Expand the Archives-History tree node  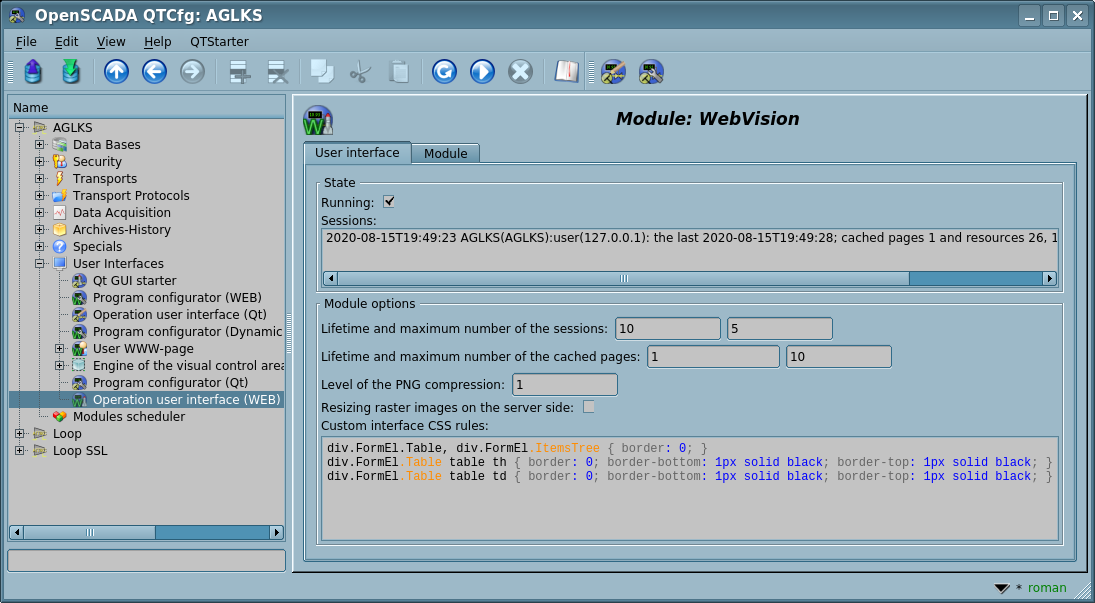click(40, 229)
